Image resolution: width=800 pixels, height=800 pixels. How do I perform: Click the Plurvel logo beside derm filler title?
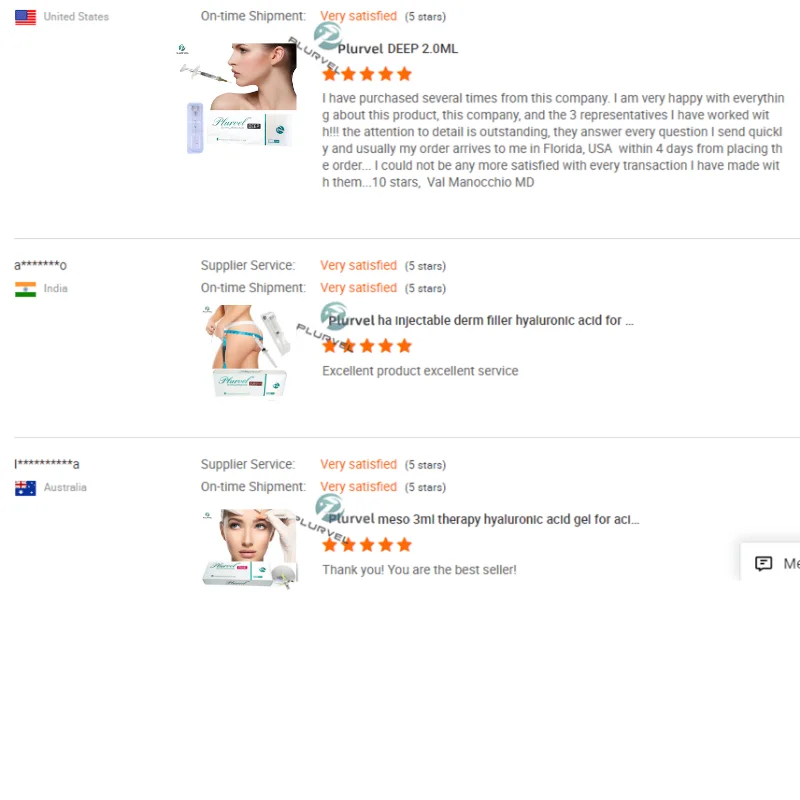[x=334, y=315]
